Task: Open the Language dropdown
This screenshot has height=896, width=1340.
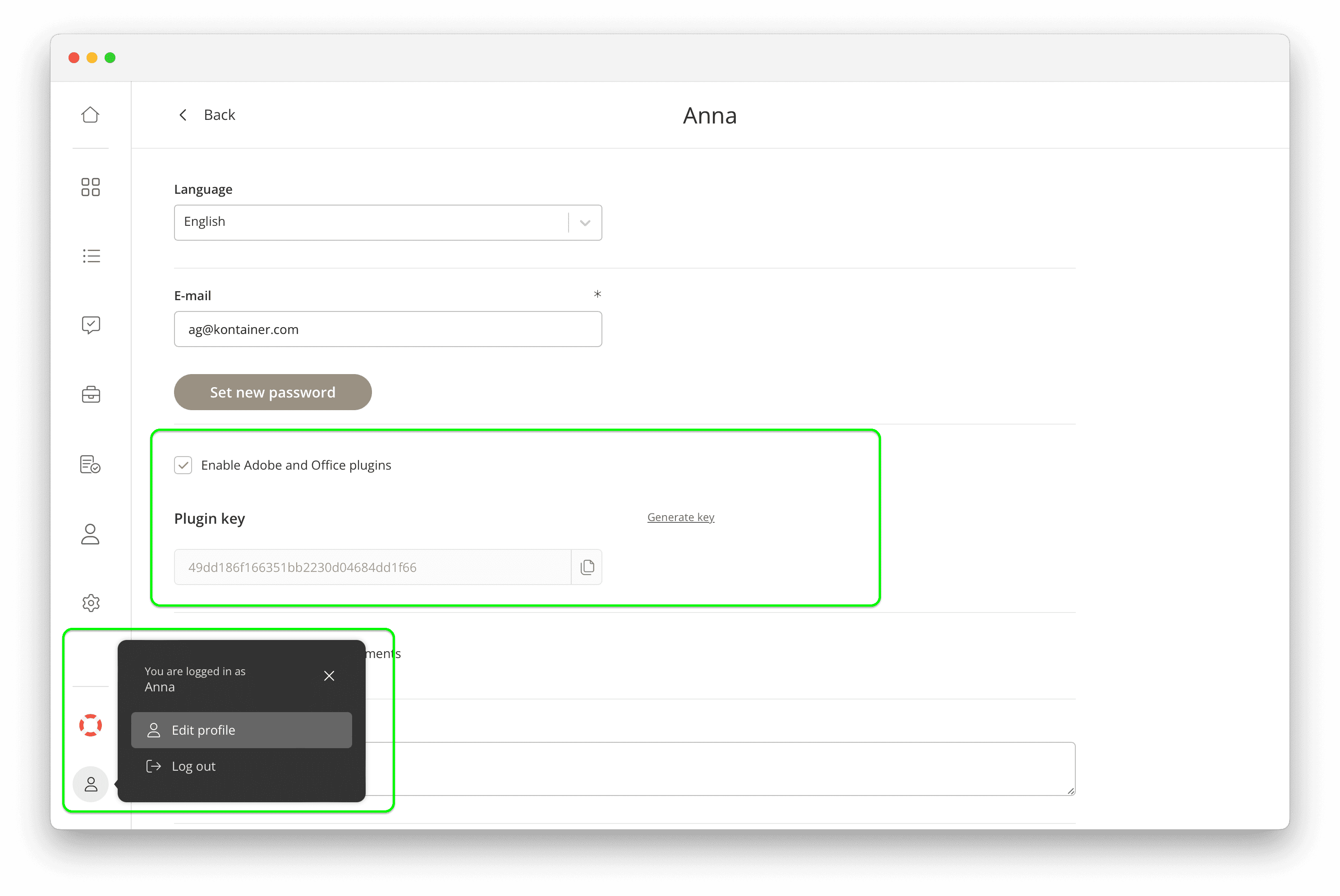Action: (x=584, y=222)
